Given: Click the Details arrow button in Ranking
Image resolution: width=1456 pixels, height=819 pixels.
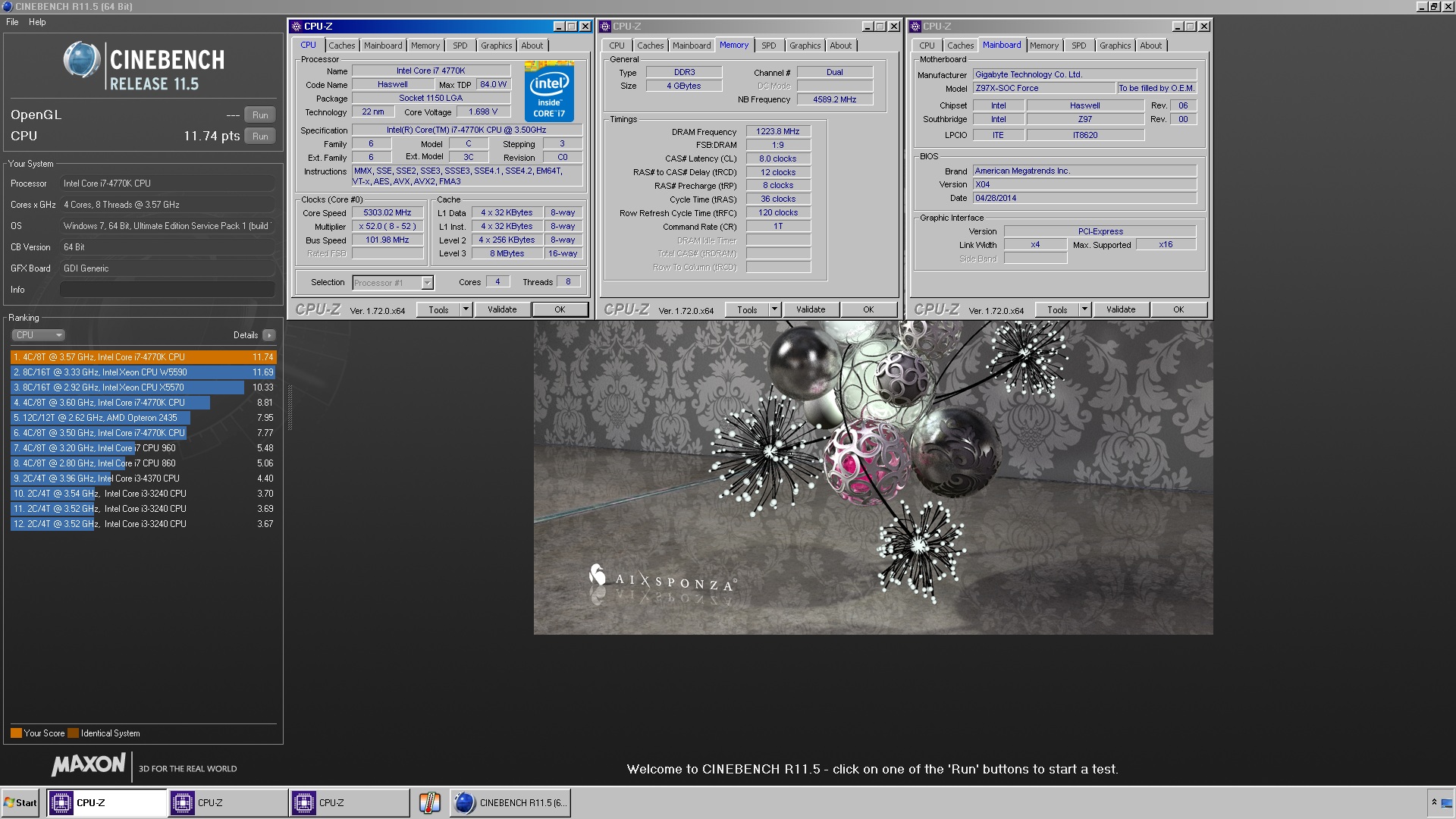Looking at the screenshot, I should tap(269, 335).
